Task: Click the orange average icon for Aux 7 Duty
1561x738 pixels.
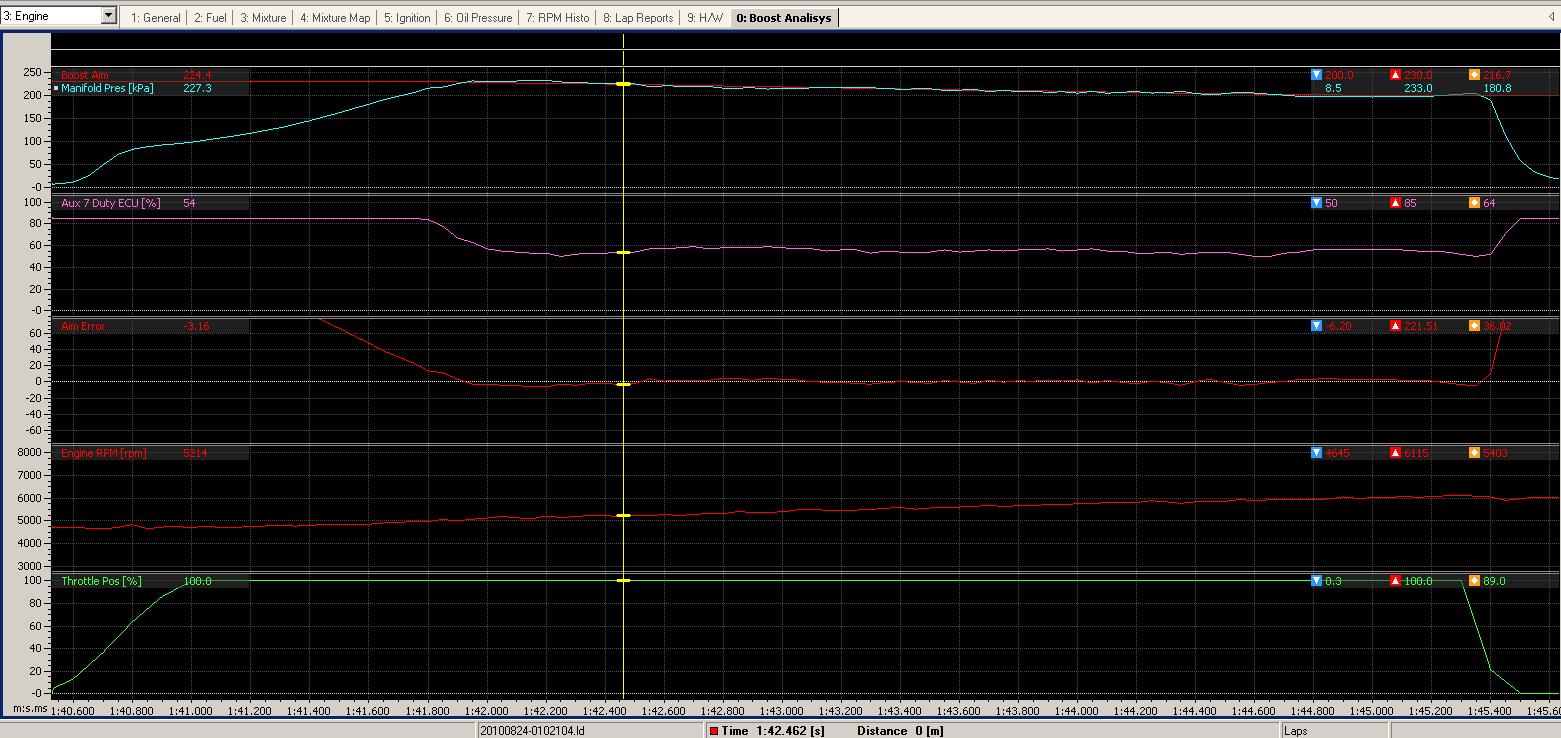Action: tap(1474, 203)
